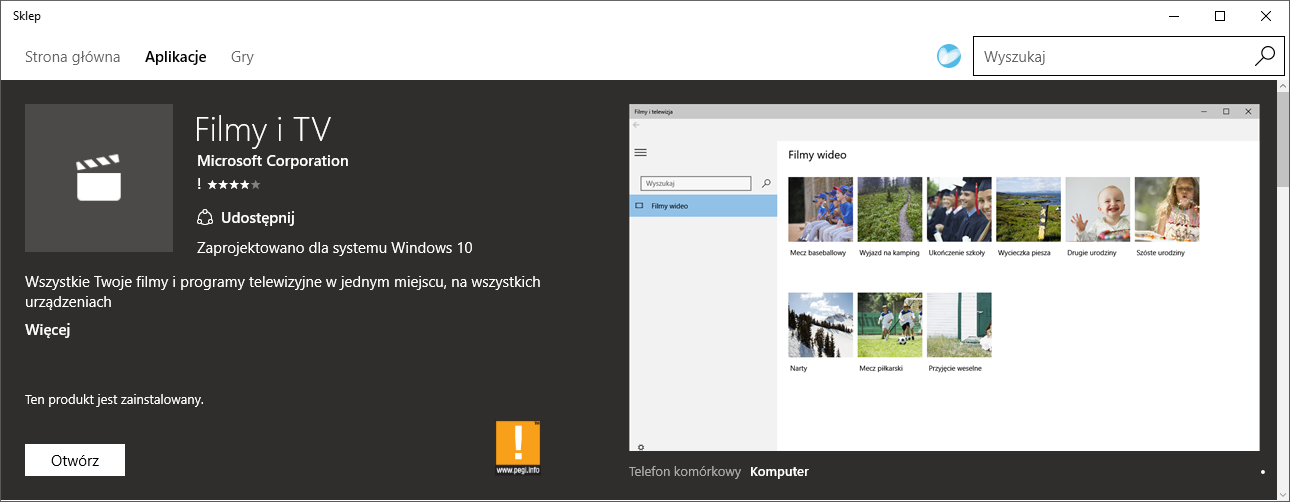Viewport: 1290px width, 502px height.
Task: Open the user account avatar icon
Action: click(x=948, y=56)
